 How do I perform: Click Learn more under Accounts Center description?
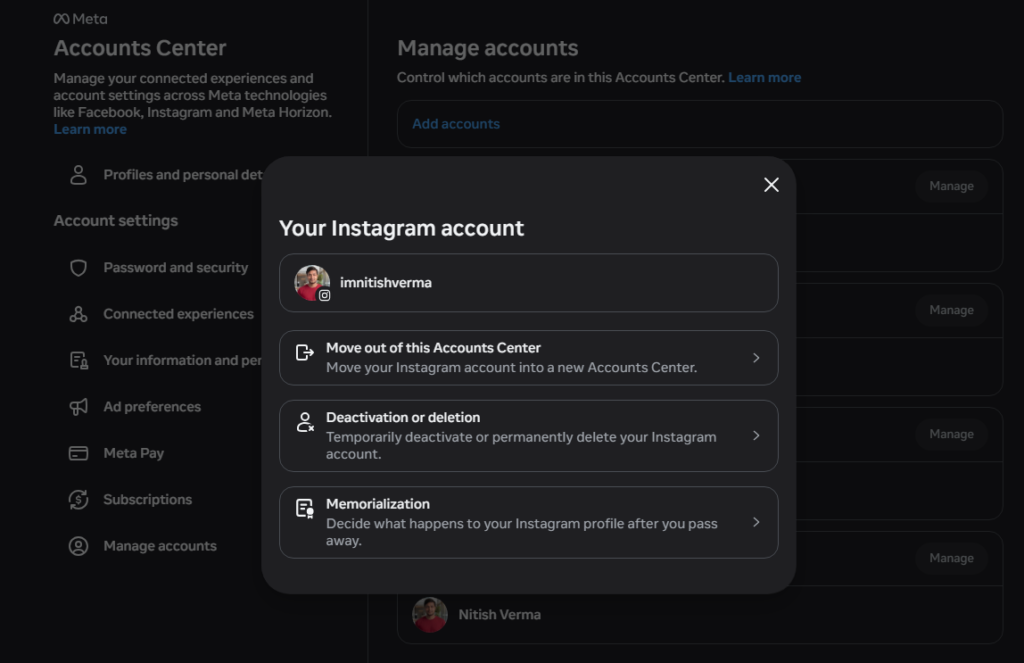pos(90,129)
